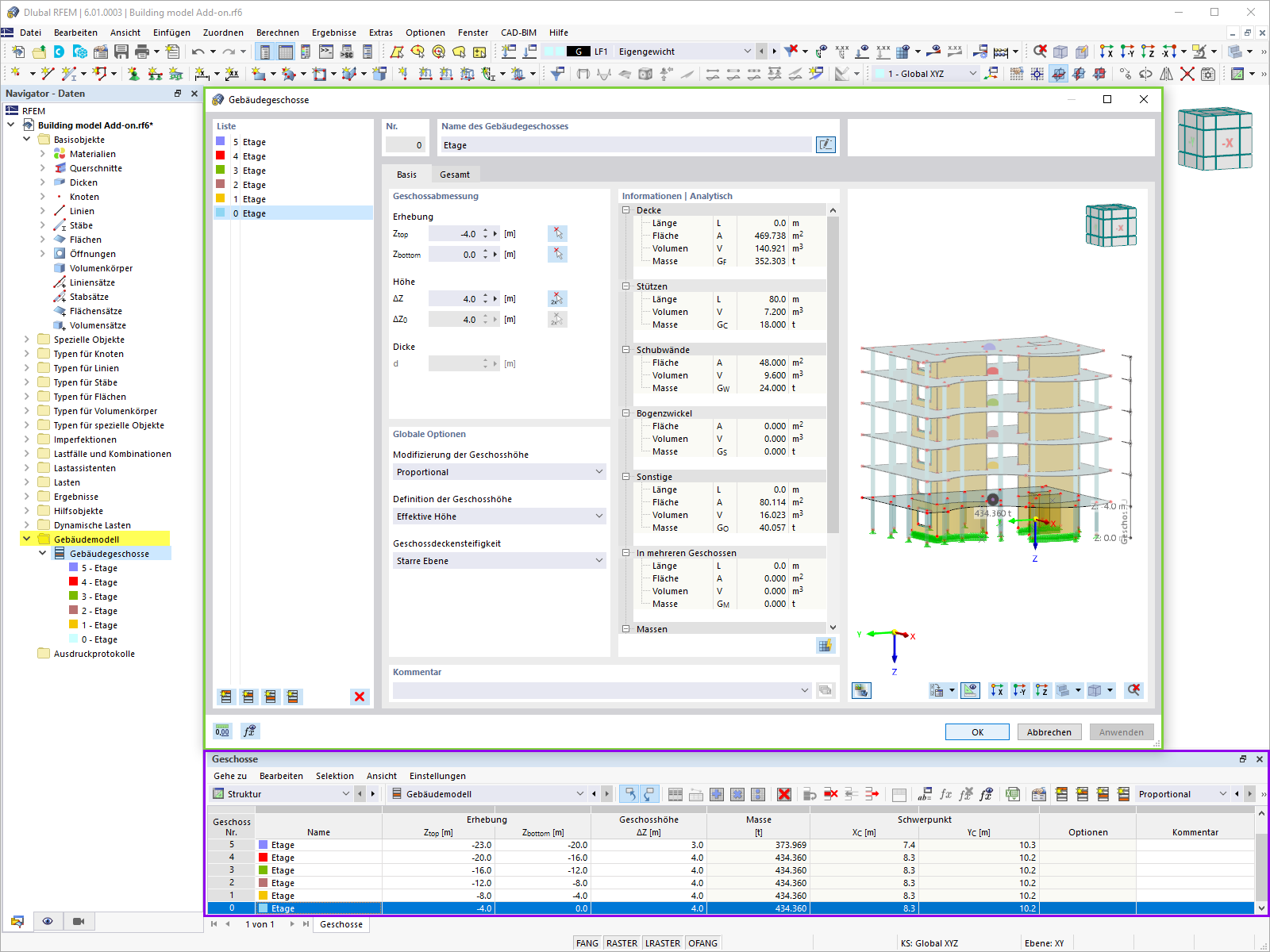Open Ergebnisse menu in menu bar
The height and width of the screenshot is (952, 1270).
[333, 33]
